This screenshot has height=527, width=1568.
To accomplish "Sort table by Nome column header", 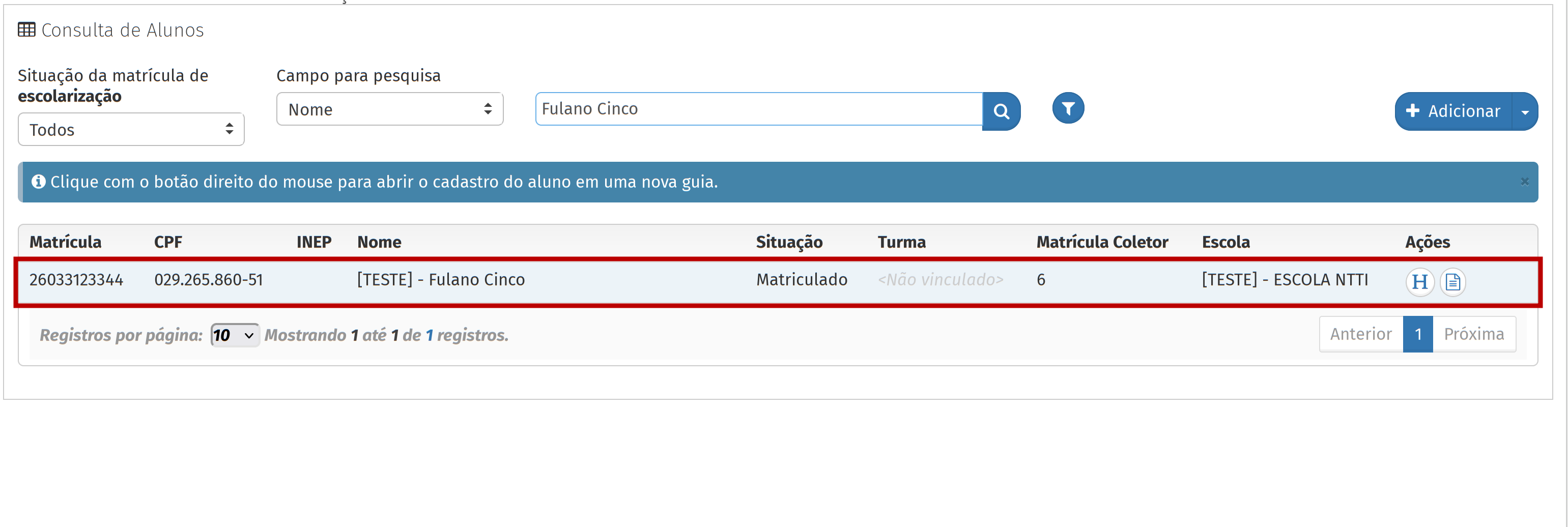I will (379, 242).
